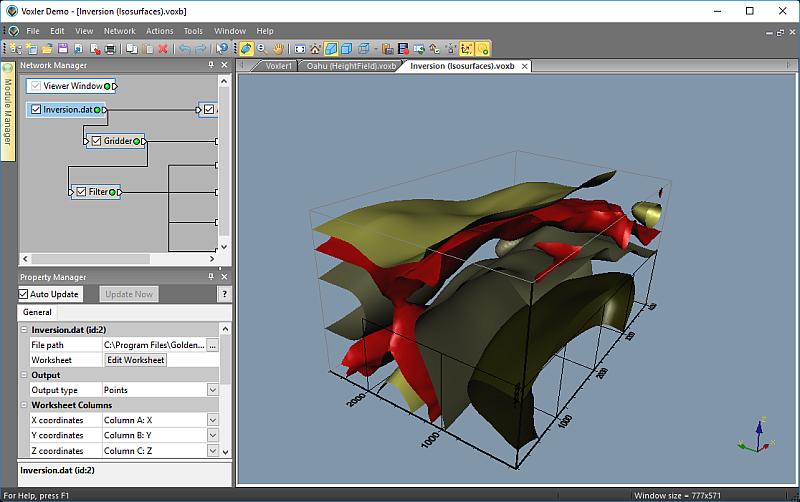Click the Print icon in the toolbar
This screenshot has height=502, width=800.
coord(111,48)
